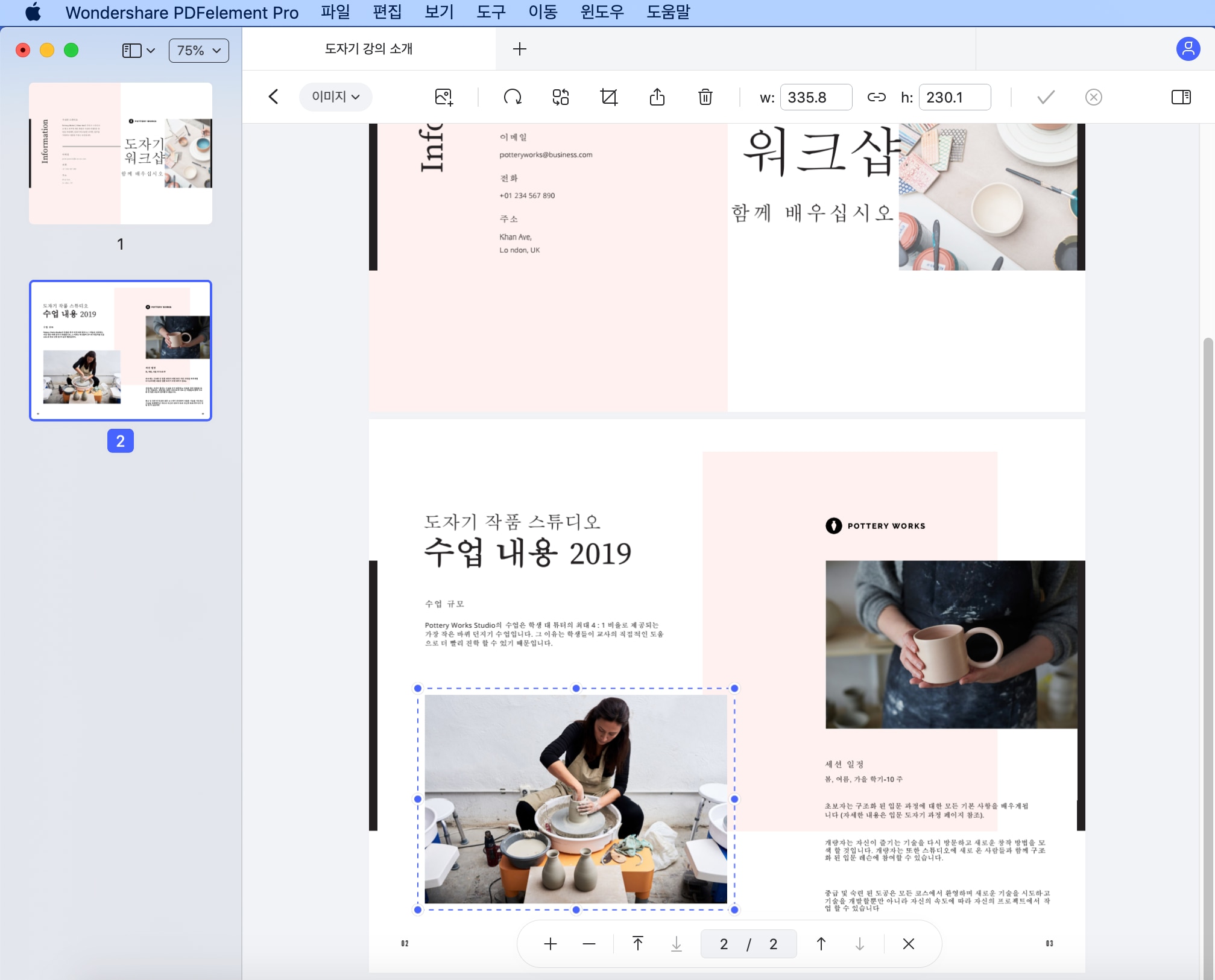The width and height of the screenshot is (1215, 980).
Task: Zoom out with the minus icon in bottom bar
Action: point(589,944)
